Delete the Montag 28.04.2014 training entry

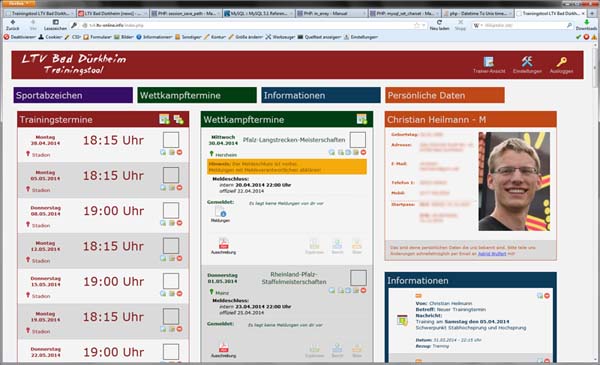point(179,152)
